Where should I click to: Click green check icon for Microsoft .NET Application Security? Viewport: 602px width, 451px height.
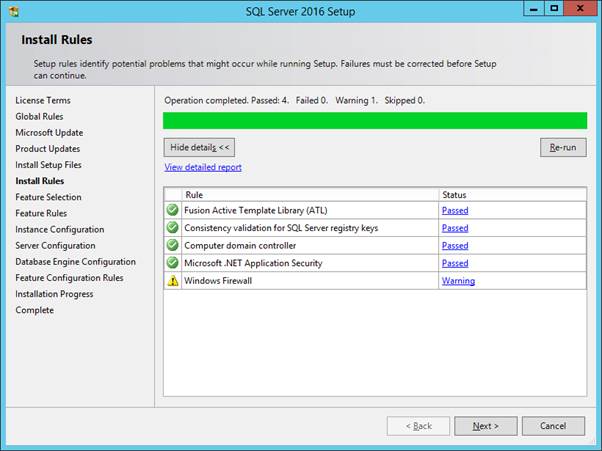173,263
